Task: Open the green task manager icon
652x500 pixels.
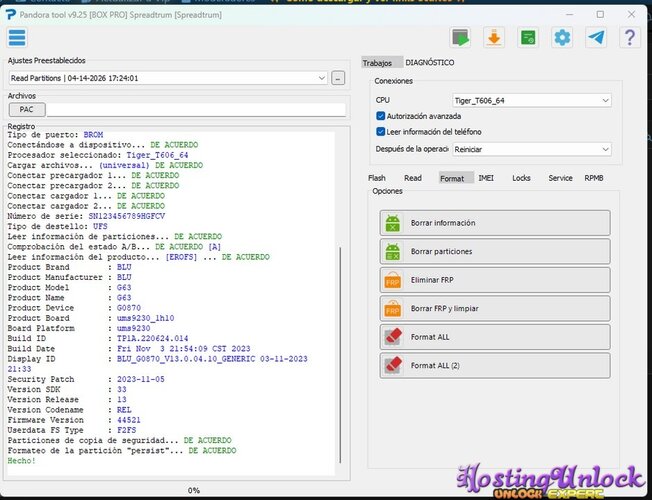Action: [528, 38]
